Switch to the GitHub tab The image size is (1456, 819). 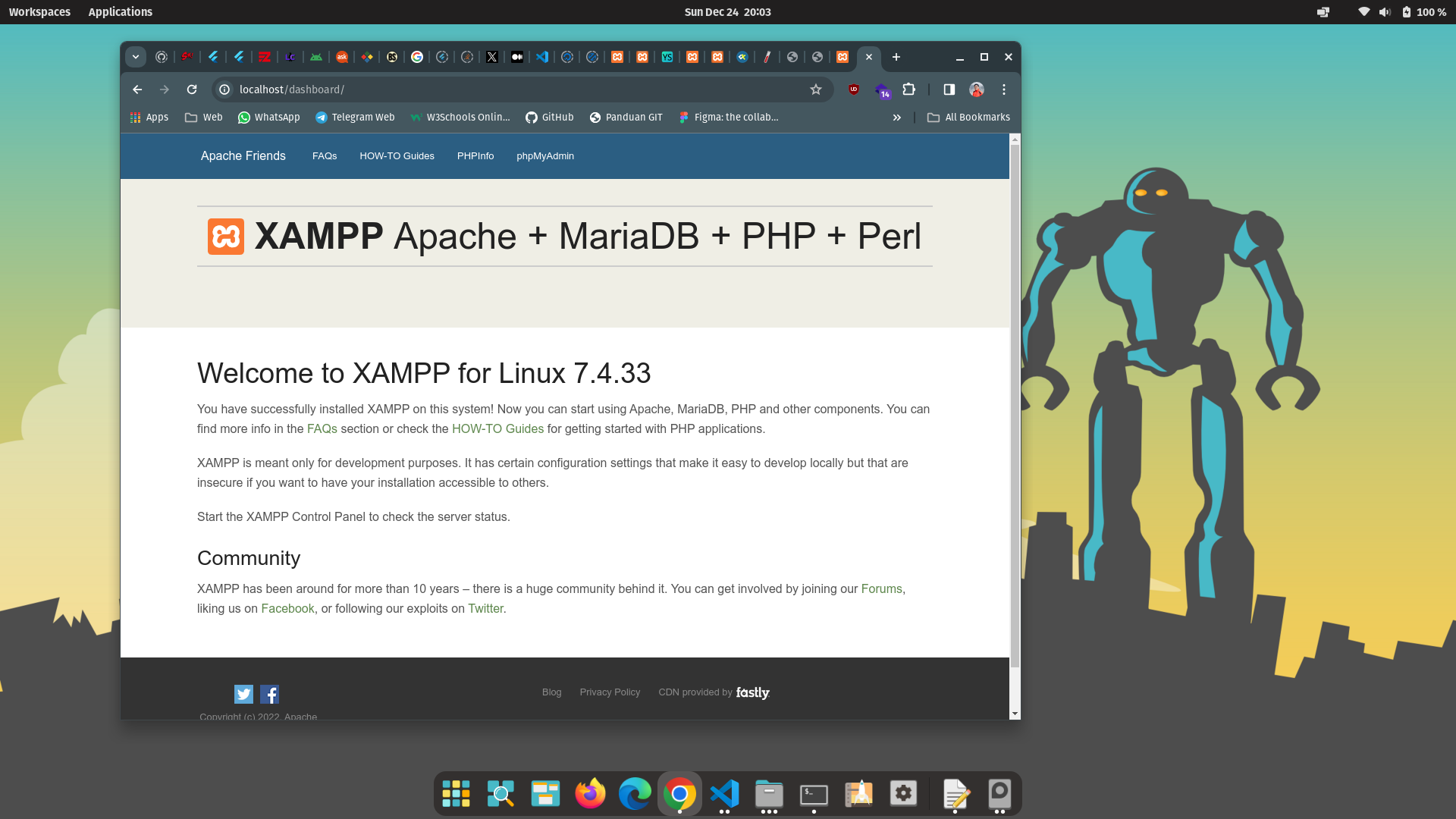pos(162,57)
